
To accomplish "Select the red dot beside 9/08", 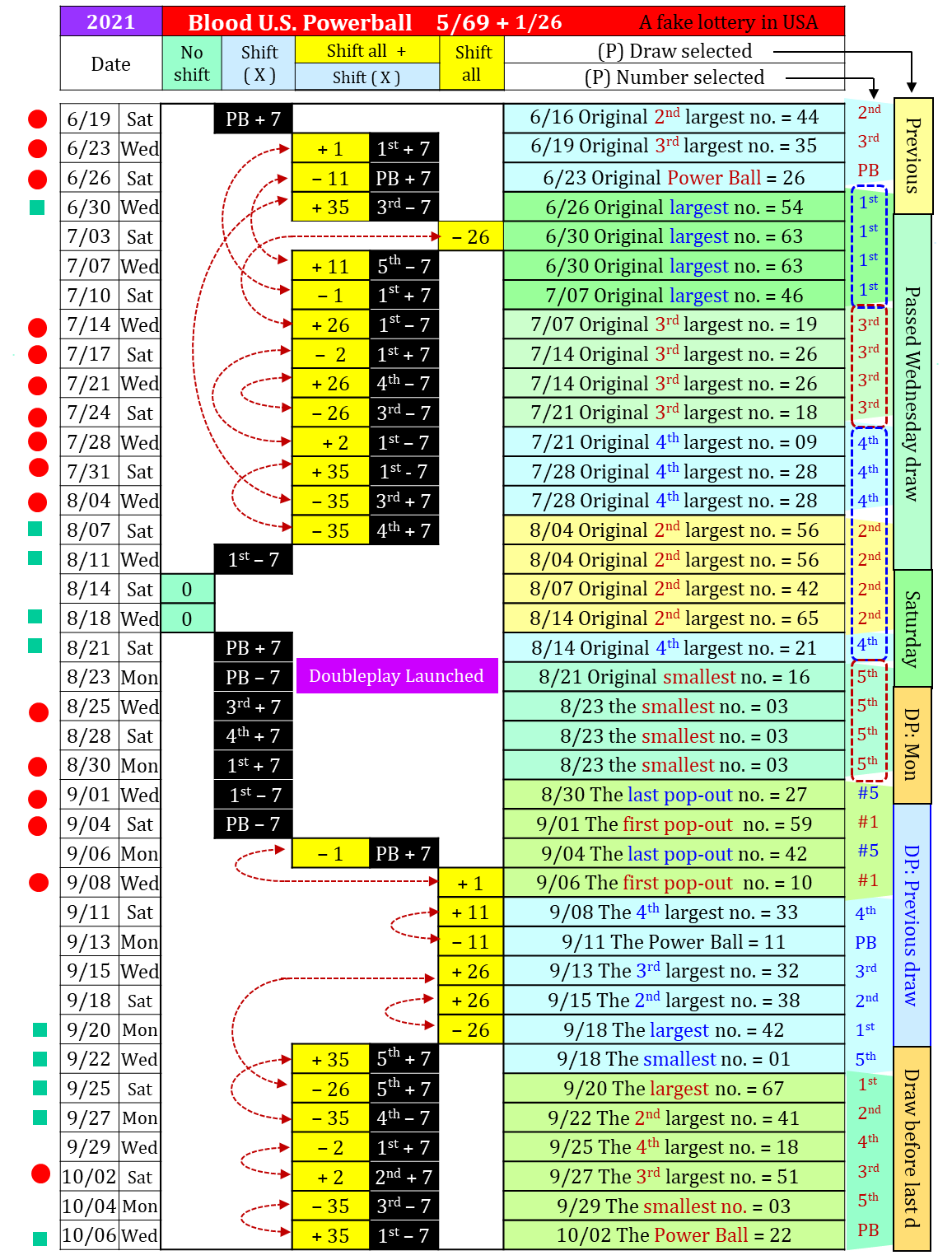I will tap(39, 883).
